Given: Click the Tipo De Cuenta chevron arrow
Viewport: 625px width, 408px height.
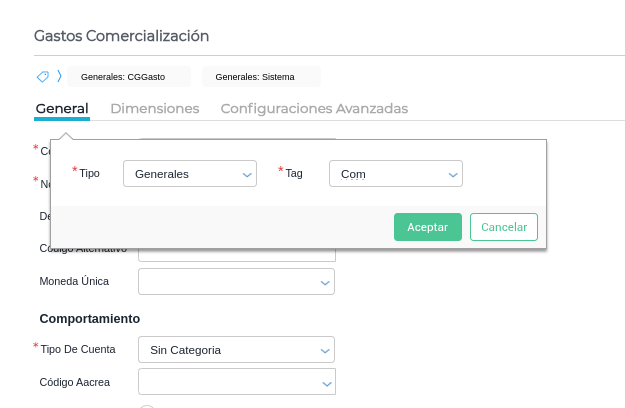Looking at the screenshot, I should tap(325, 350).
